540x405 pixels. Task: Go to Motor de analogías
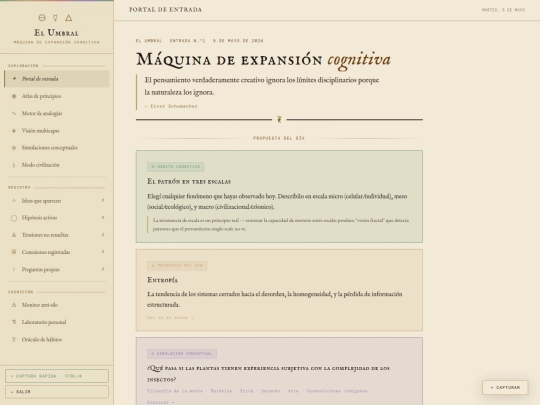point(57,113)
